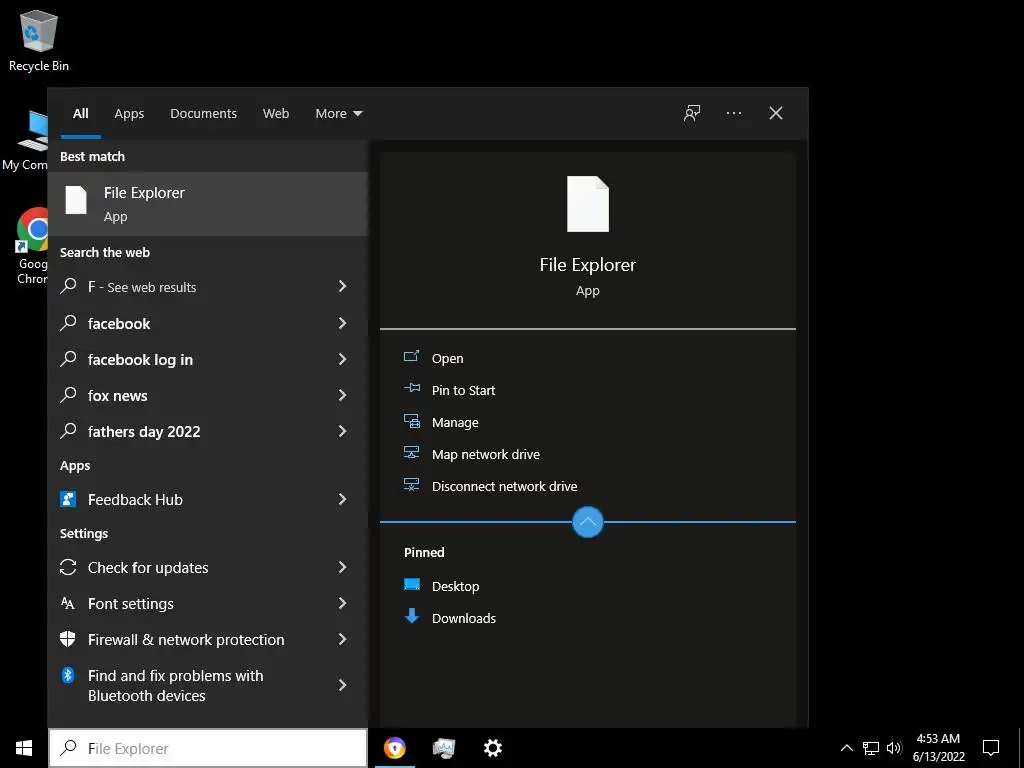Screen dimensions: 1024x768
Task: Click the Map network drive icon
Action: tap(411, 453)
